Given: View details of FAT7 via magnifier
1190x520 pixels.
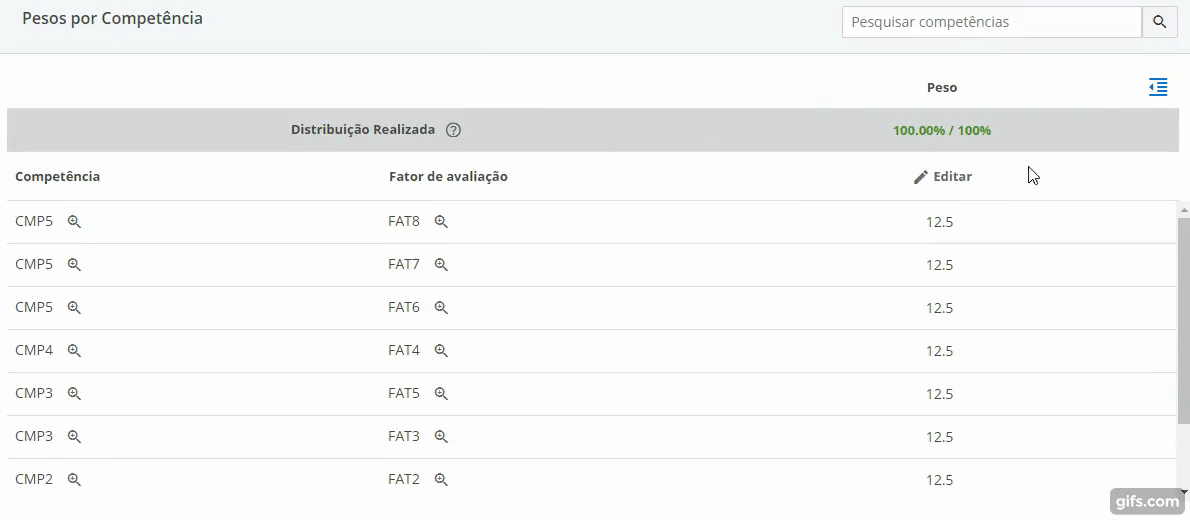Looking at the screenshot, I should click(441, 265).
